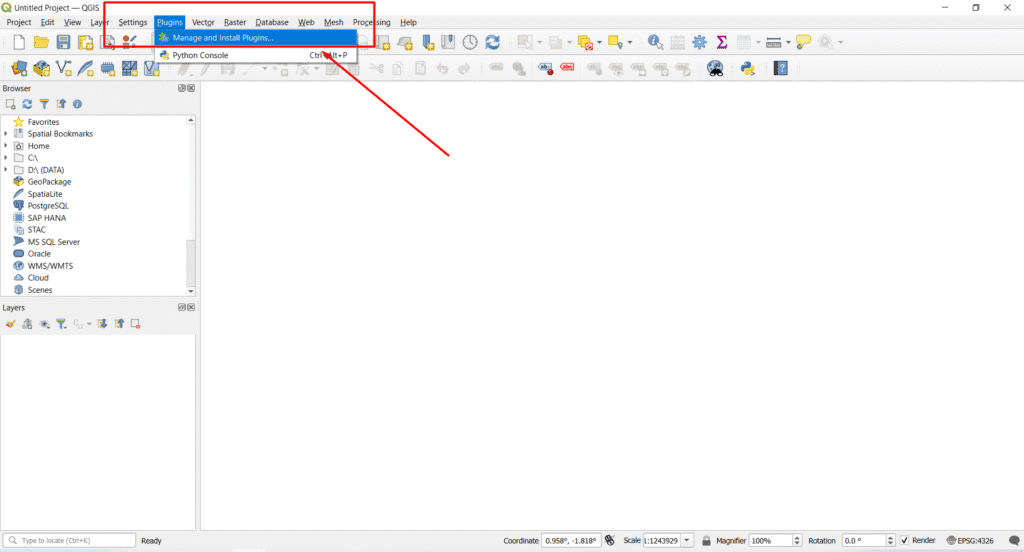Screen dimensions: 1024x552
Task: Collapse all layers in the Layers panel
Action: pyautogui.click(x=119, y=324)
